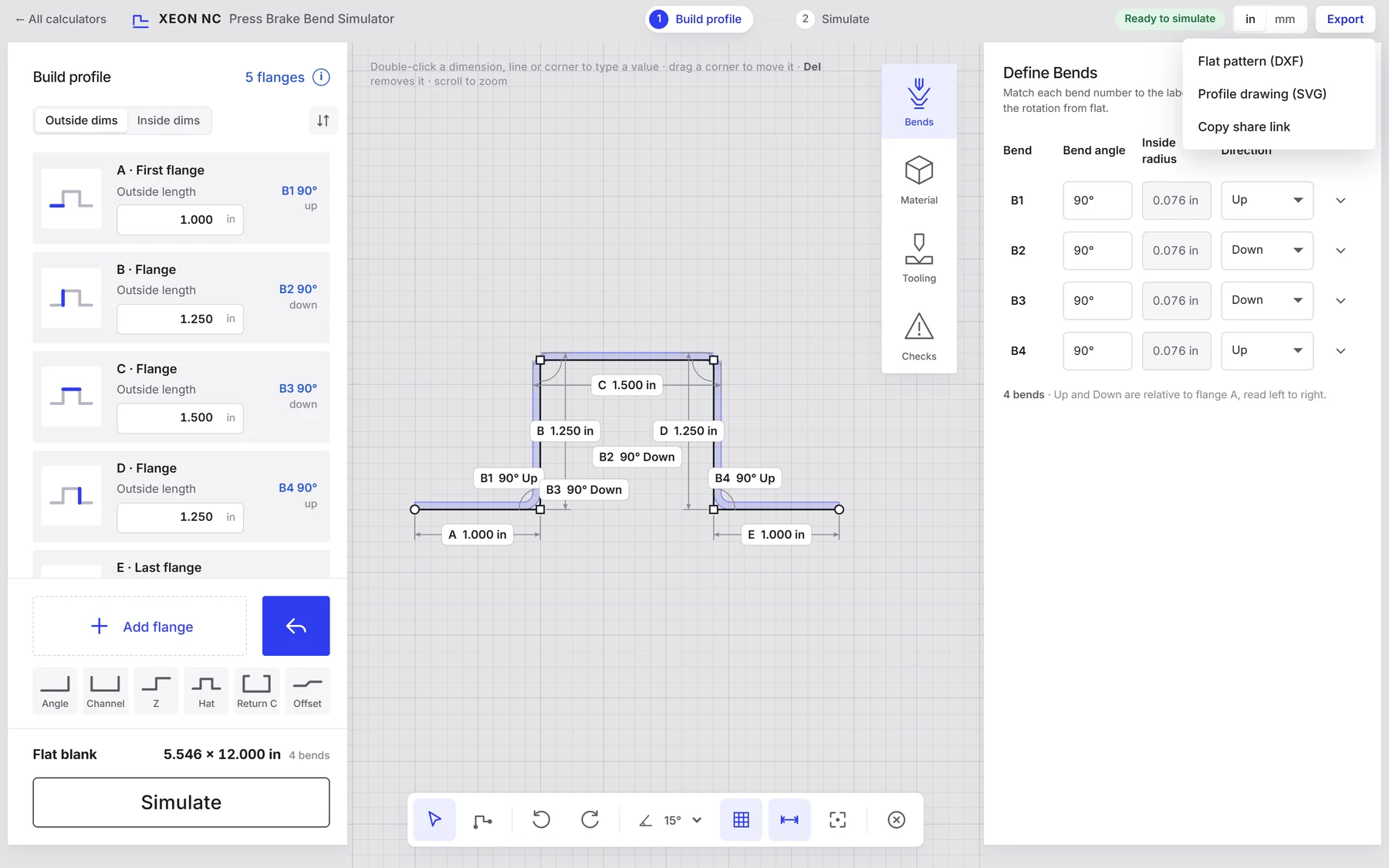This screenshot has width=1389, height=868.
Task: Switch to Outside dims mode
Action: (x=81, y=120)
